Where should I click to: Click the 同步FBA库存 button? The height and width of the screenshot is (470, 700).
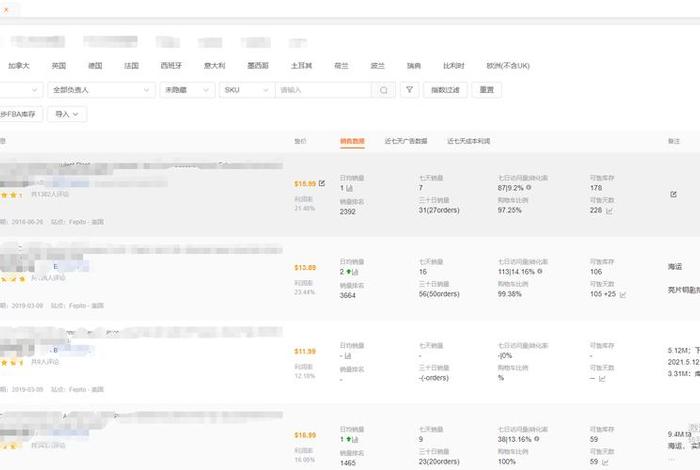click(18, 114)
